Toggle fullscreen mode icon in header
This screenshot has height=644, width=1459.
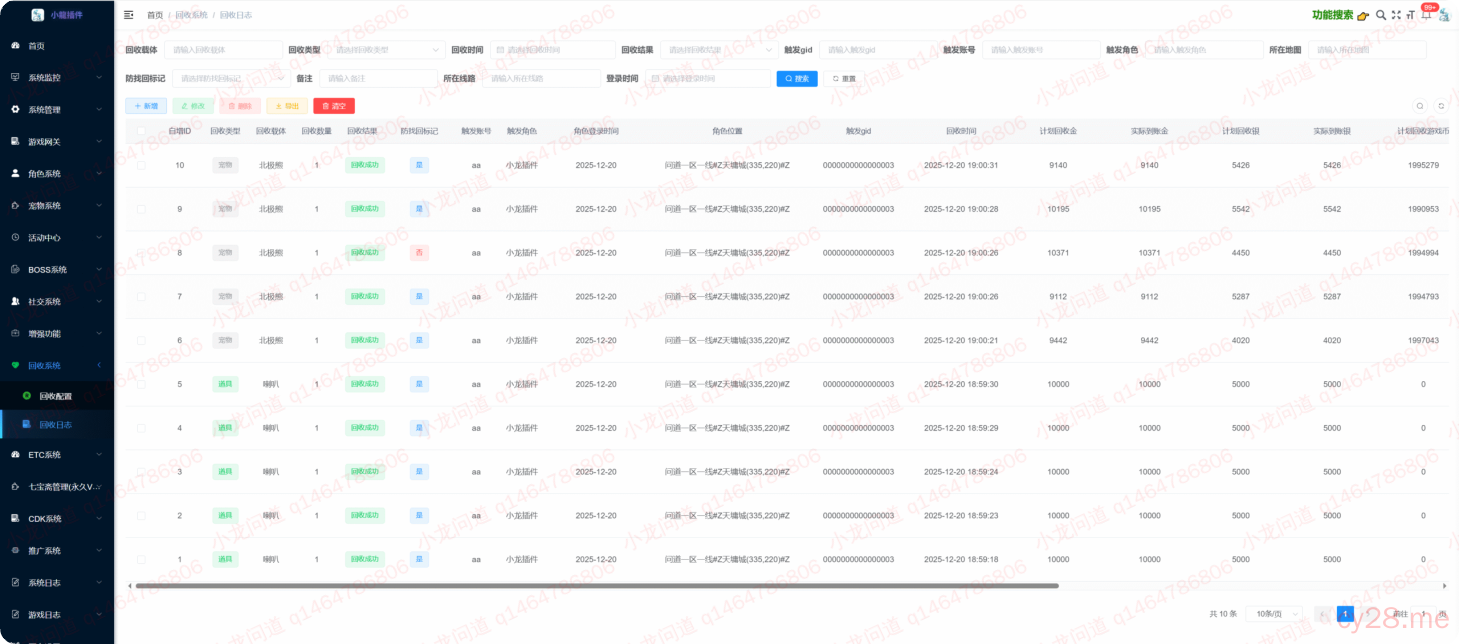[x=1396, y=15]
